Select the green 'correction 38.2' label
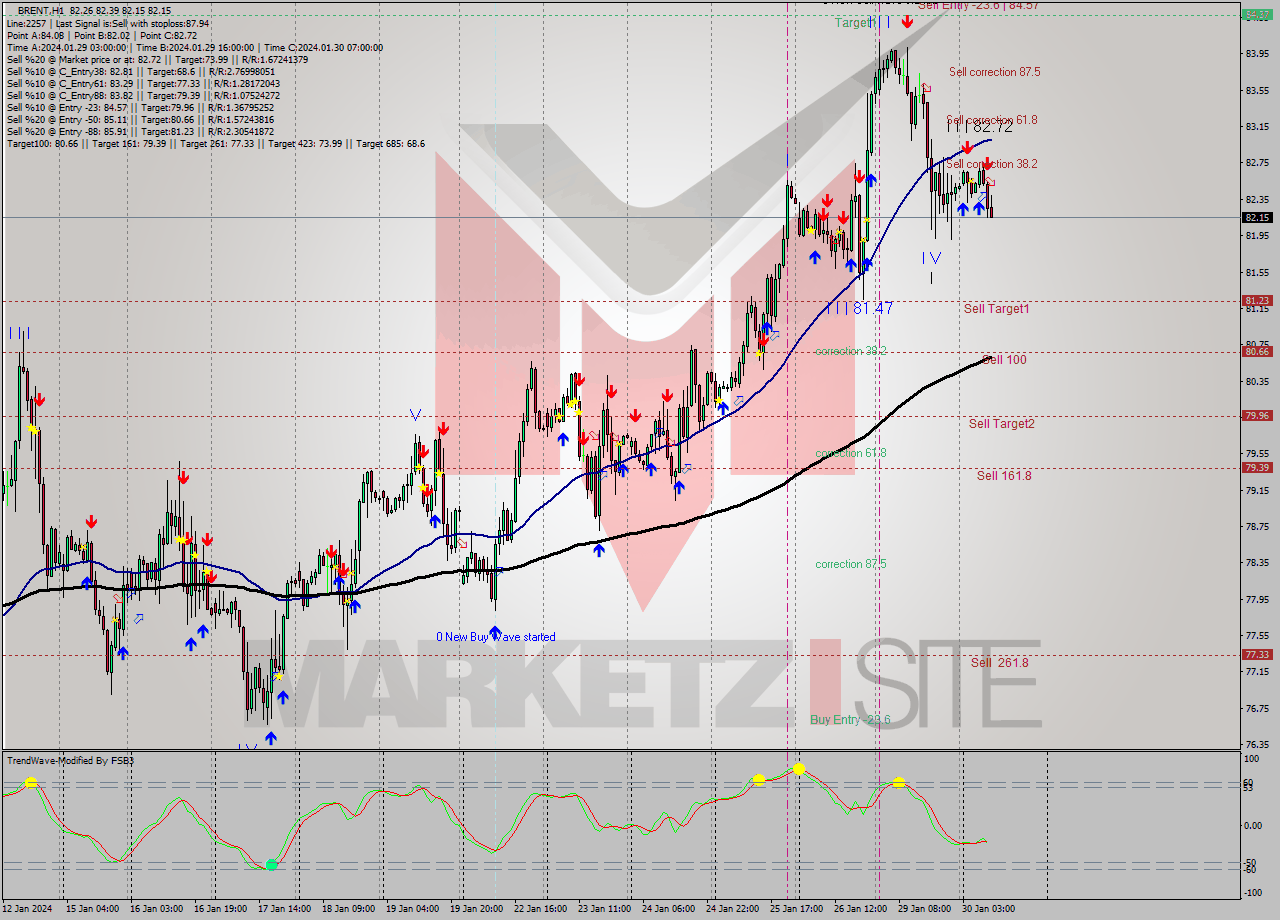The image size is (1280, 920). click(x=850, y=352)
